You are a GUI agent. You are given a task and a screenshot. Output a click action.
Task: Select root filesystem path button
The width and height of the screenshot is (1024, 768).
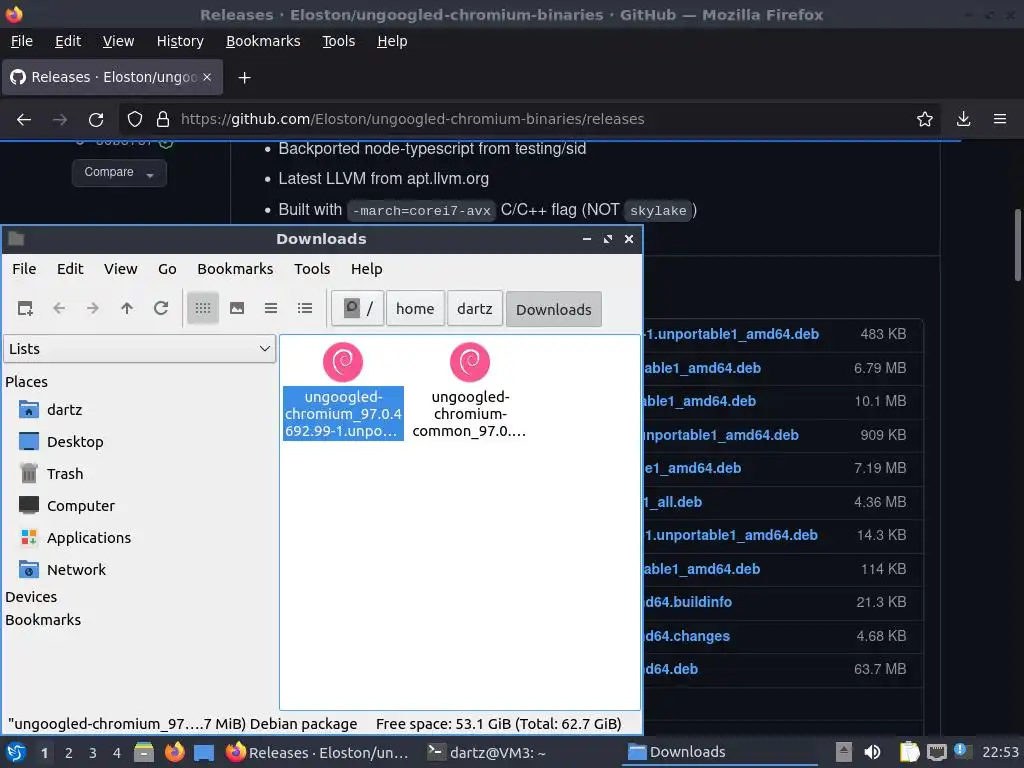[x=358, y=308]
